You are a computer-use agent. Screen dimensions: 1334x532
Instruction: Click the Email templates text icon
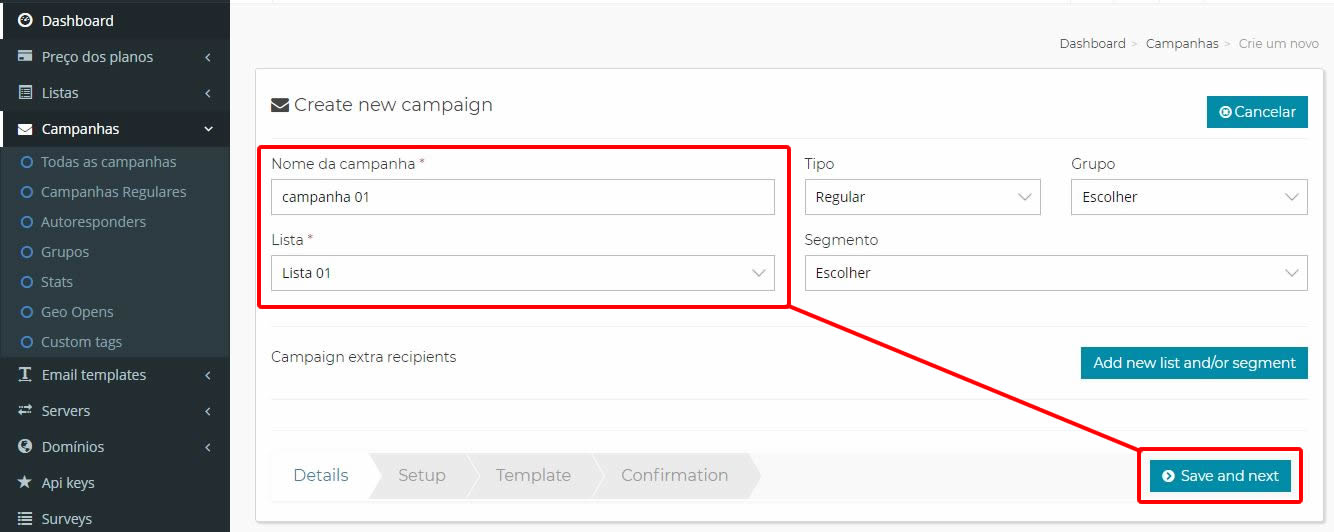[x=25, y=375]
